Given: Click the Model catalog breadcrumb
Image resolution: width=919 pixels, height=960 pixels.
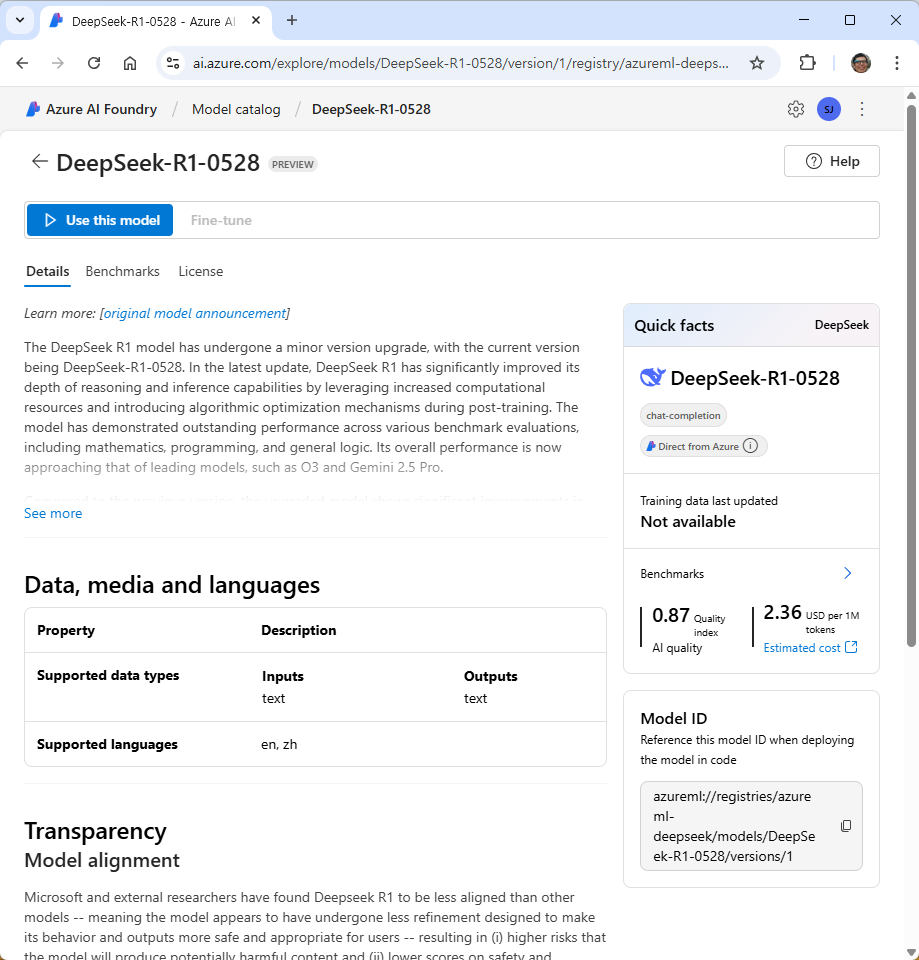Looking at the screenshot, I should (236, 109).
